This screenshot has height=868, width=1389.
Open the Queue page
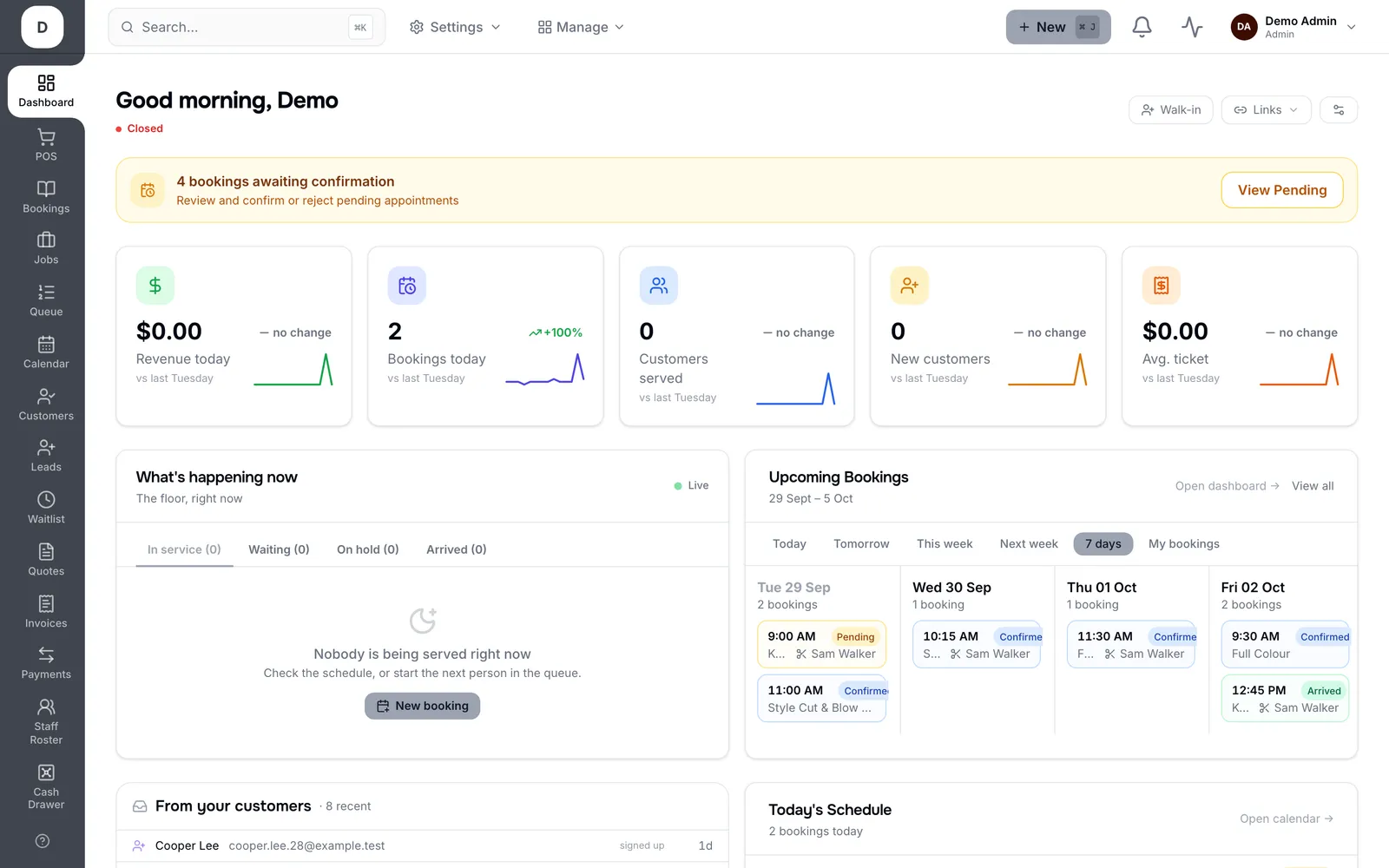coord(46,300)
